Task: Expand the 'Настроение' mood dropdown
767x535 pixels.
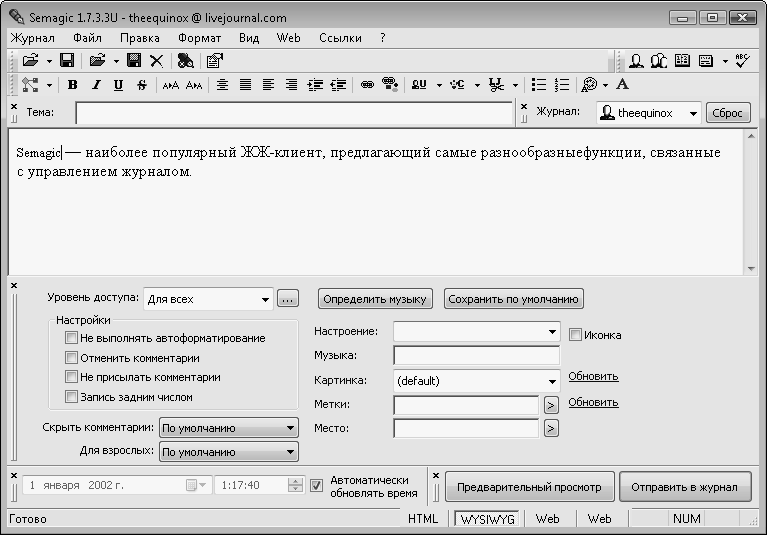Action: pos(477,332)
